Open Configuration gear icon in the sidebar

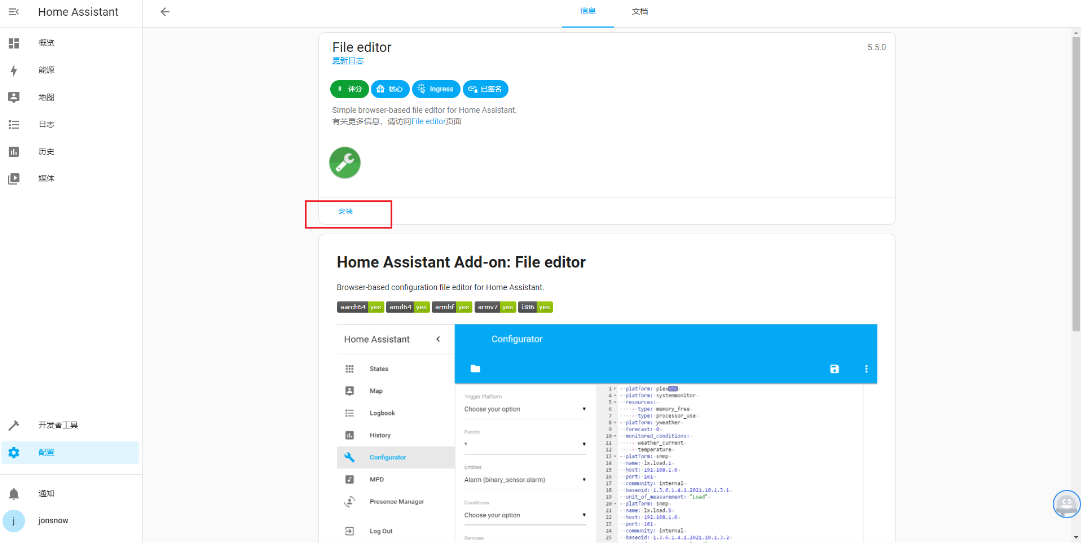click(x=14, y=453)
